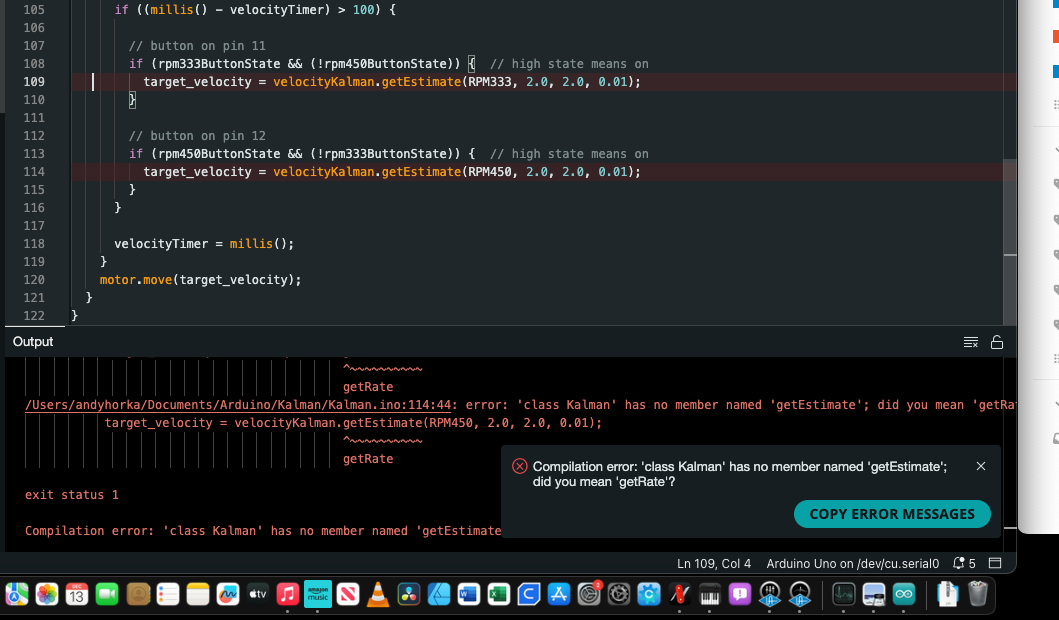Open Amazon Music from the dock
This screenshot has width=1059, height=620.
click(x=318, y=594)
